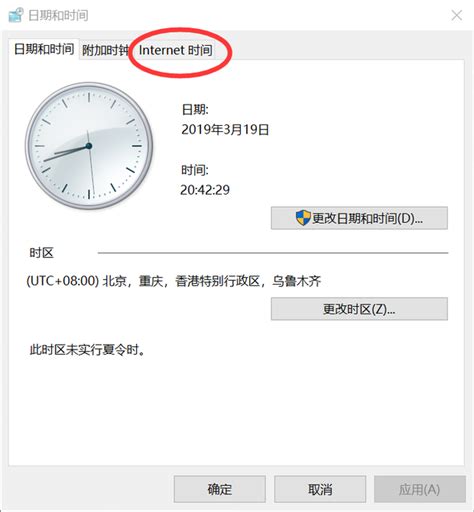
Task: Confirm with the 确定 button
Action: point(220,489)
